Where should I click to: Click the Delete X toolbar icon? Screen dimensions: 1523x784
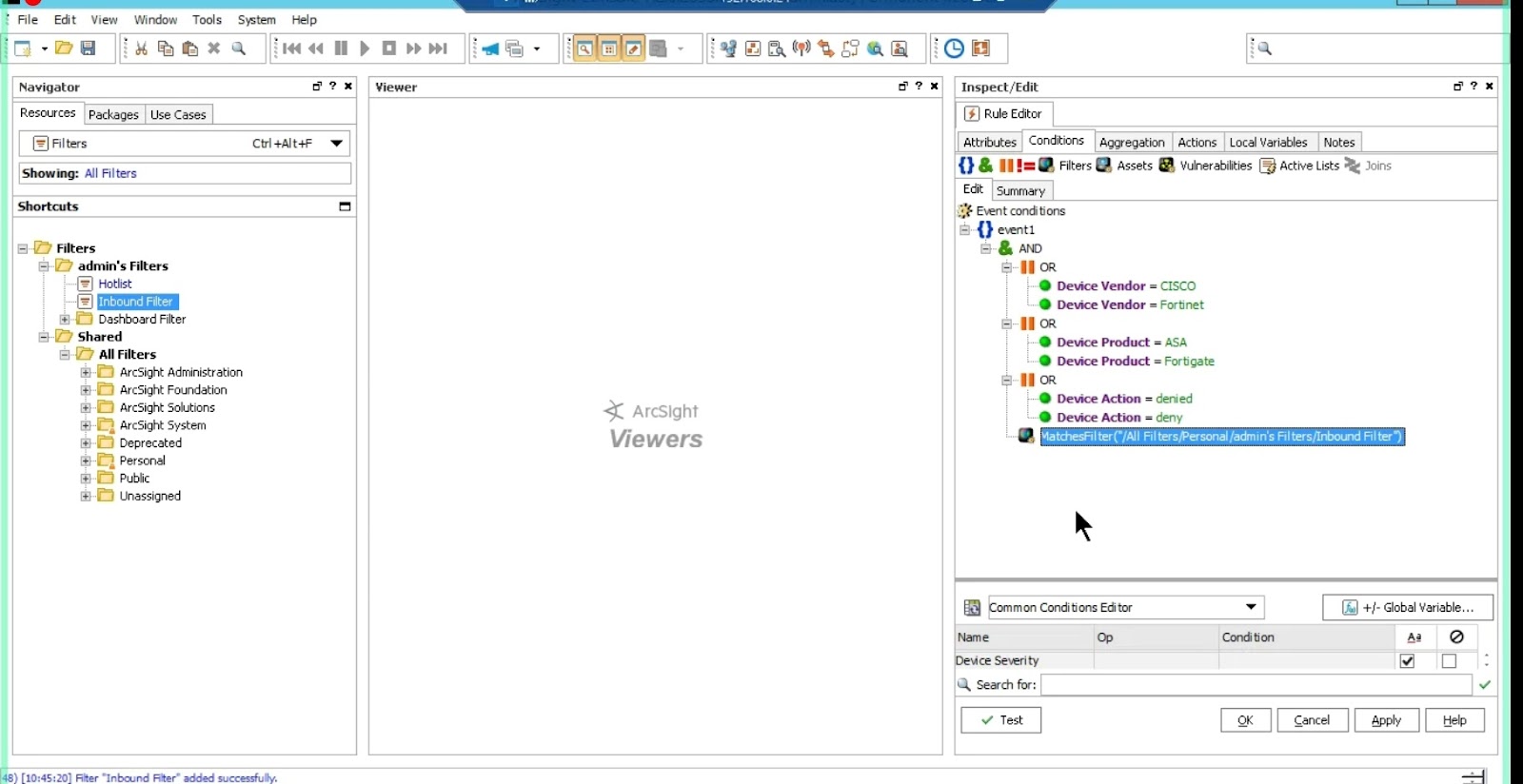point(214,49)
